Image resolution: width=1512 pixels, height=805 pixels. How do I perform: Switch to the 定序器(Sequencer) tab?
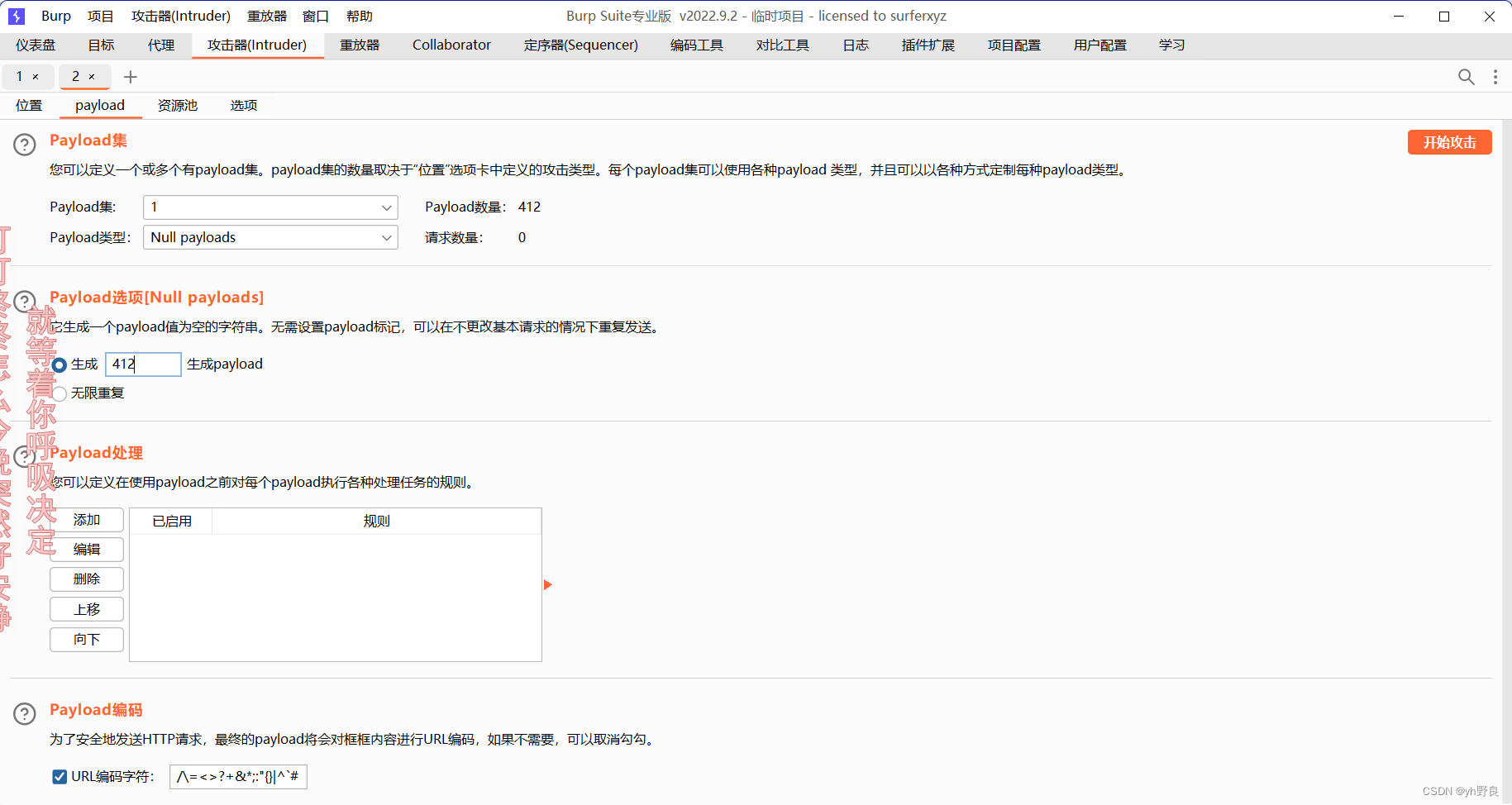point(581,45)
